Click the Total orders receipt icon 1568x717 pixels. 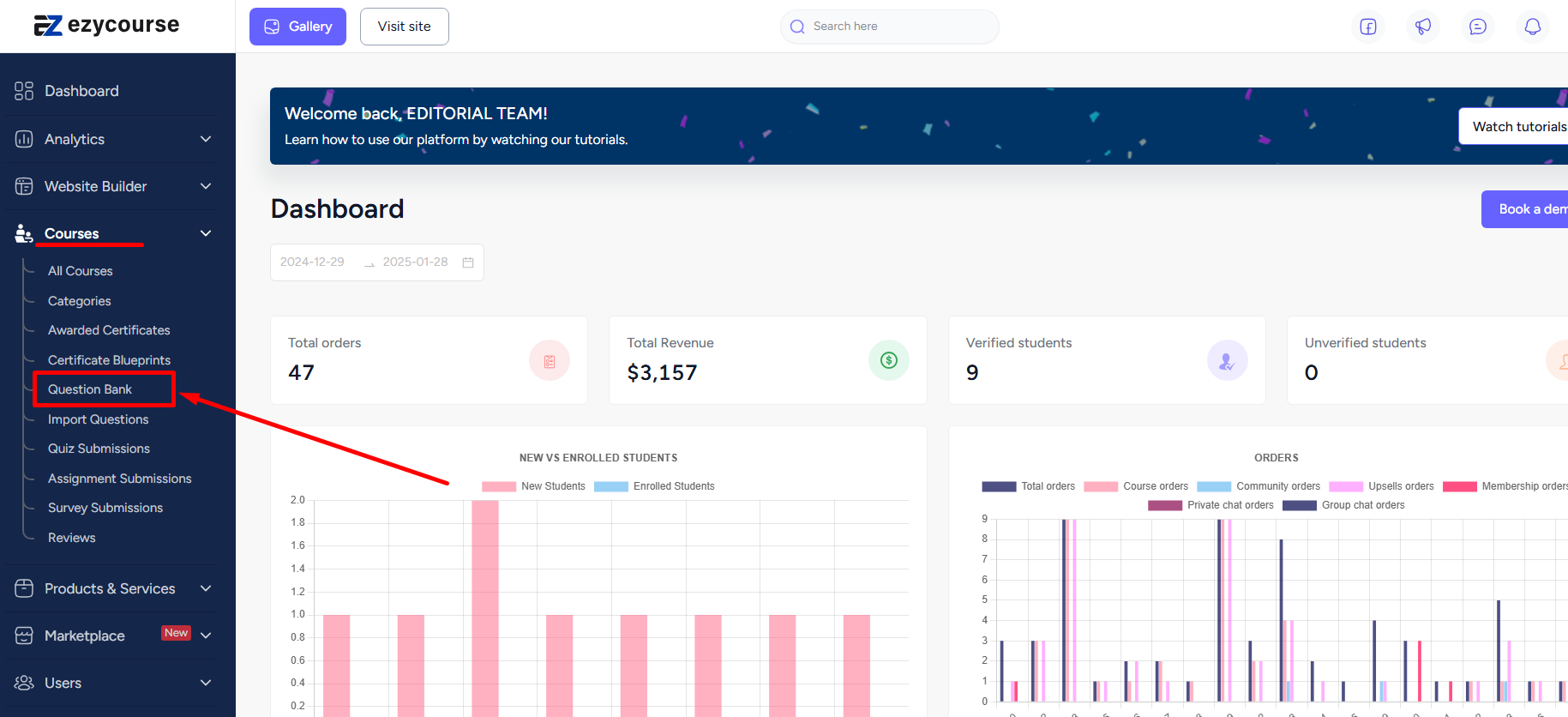click(550, 361)
